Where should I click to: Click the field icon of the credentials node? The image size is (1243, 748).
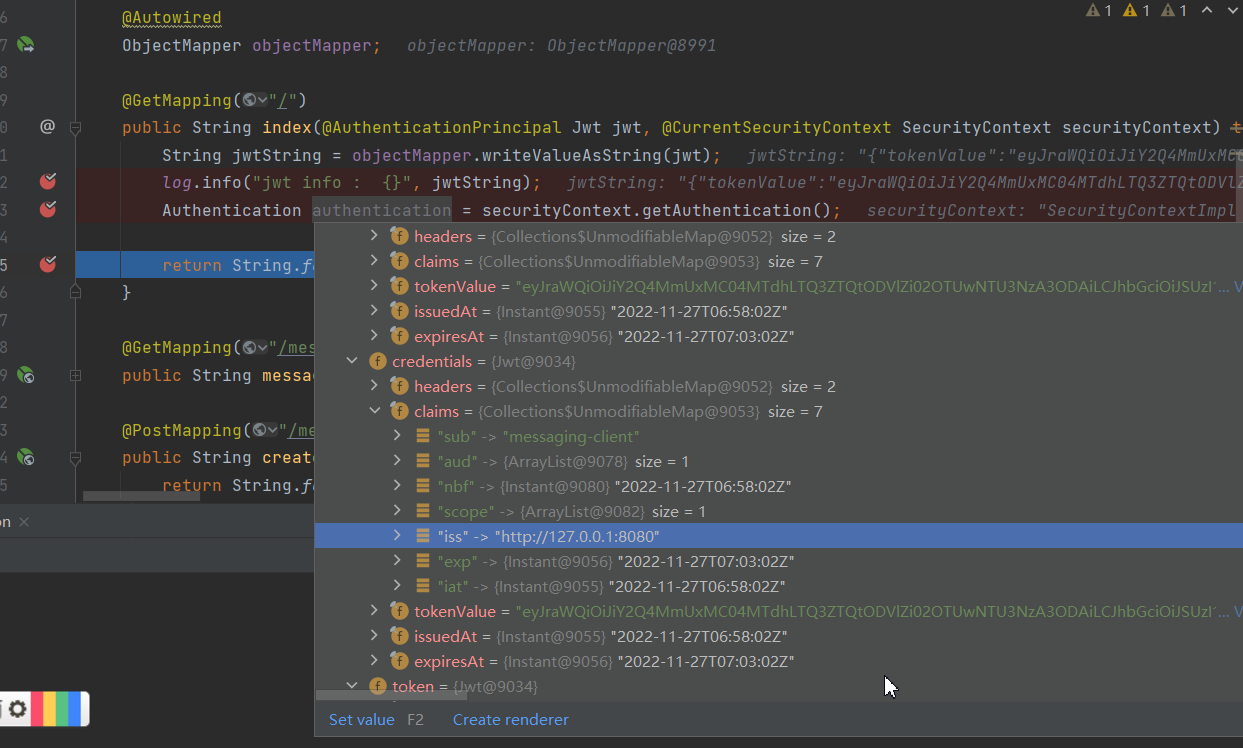378,361
